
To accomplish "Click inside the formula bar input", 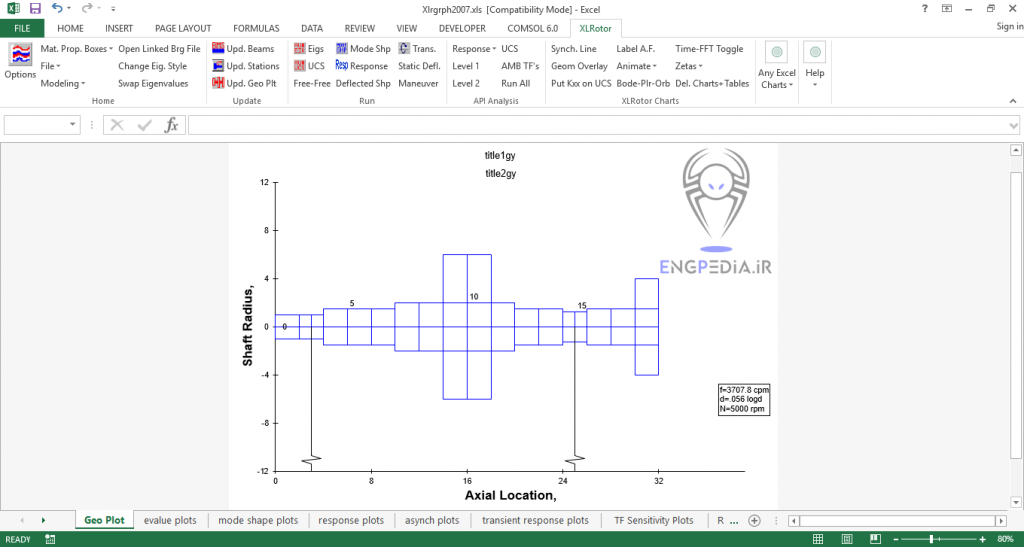I will coord(600,125).
